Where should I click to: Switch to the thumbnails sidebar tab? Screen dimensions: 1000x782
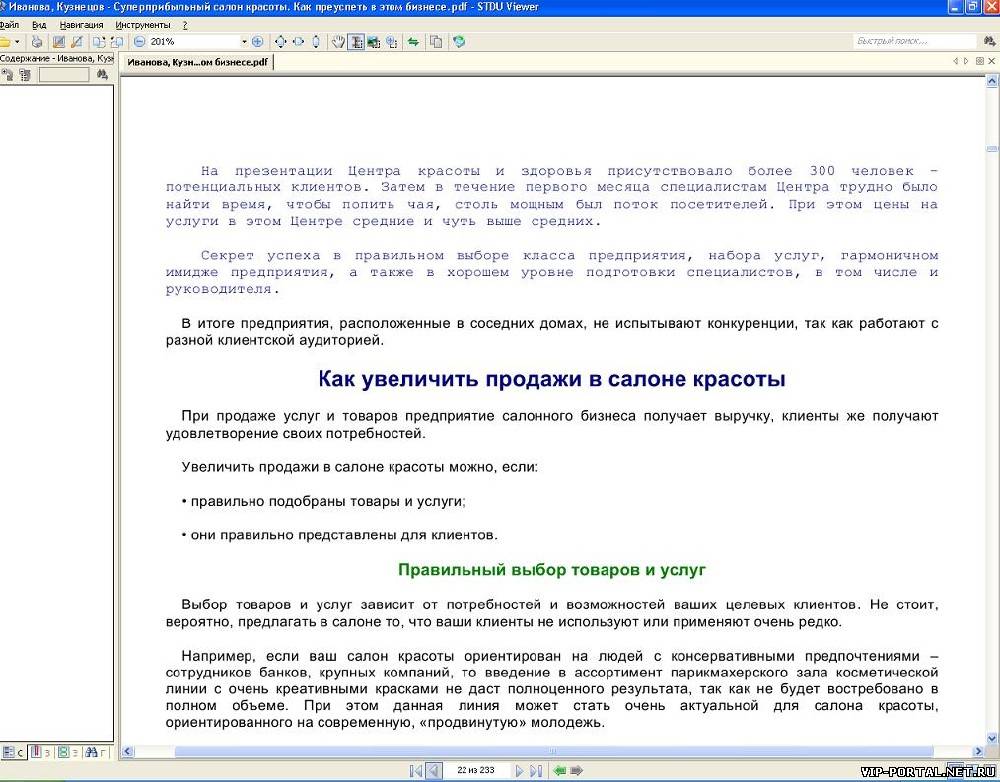68,753
